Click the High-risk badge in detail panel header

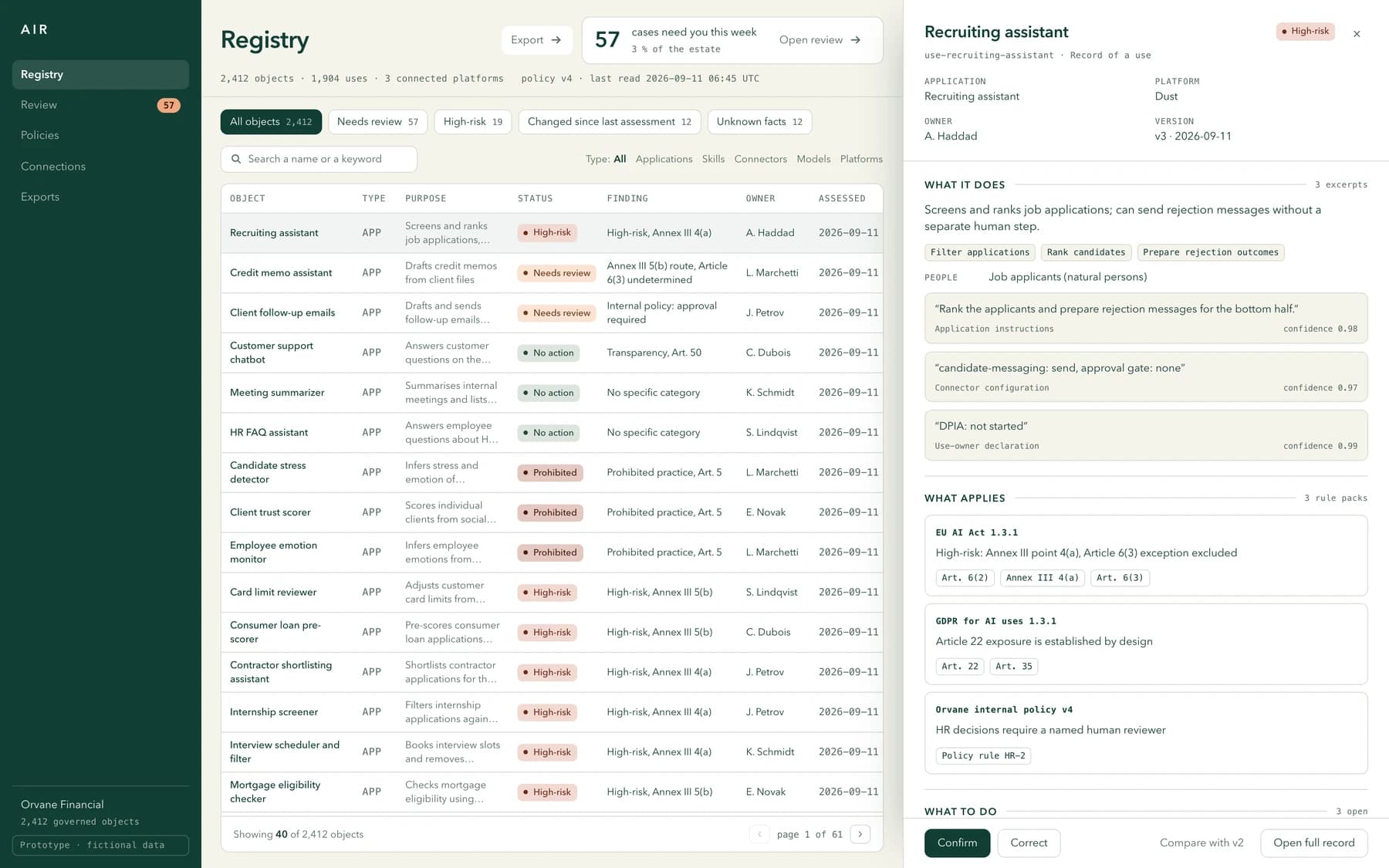tap(1306, 32)
